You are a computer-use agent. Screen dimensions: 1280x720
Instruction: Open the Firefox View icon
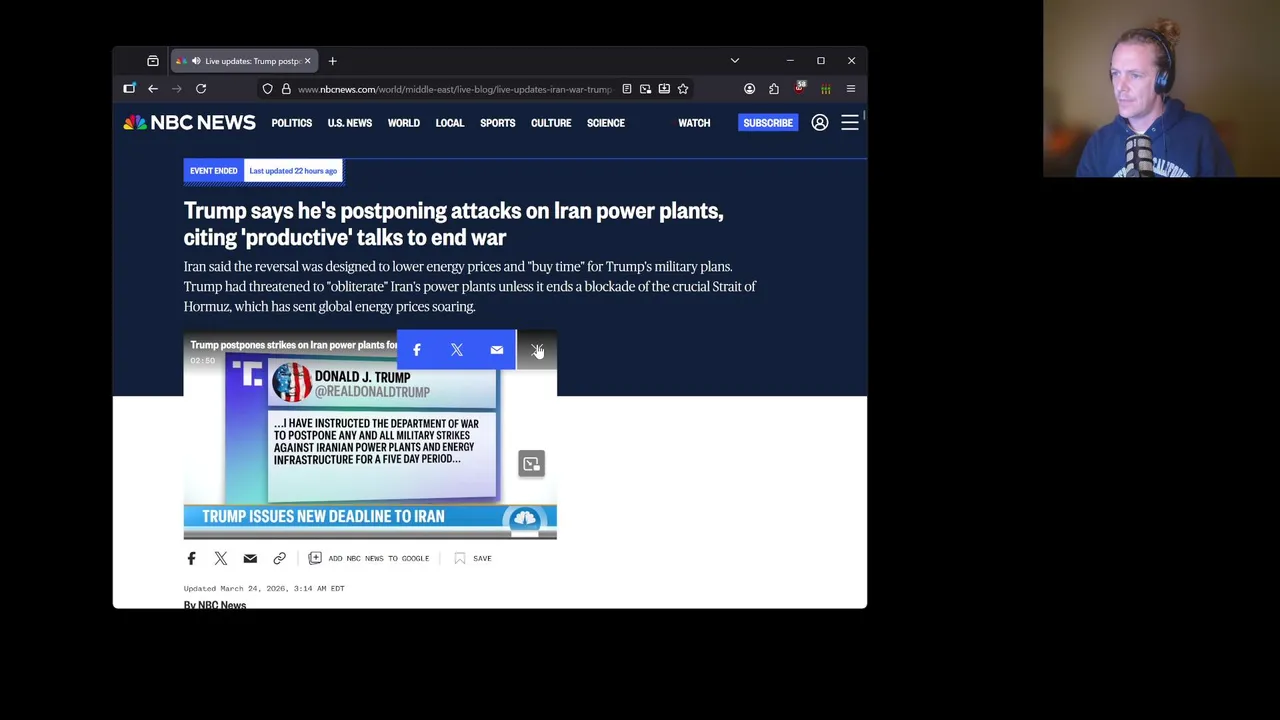point(153,61)
